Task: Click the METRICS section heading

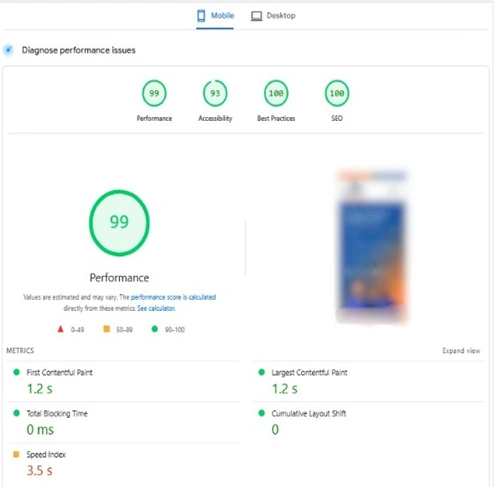Action: [20, 351]
